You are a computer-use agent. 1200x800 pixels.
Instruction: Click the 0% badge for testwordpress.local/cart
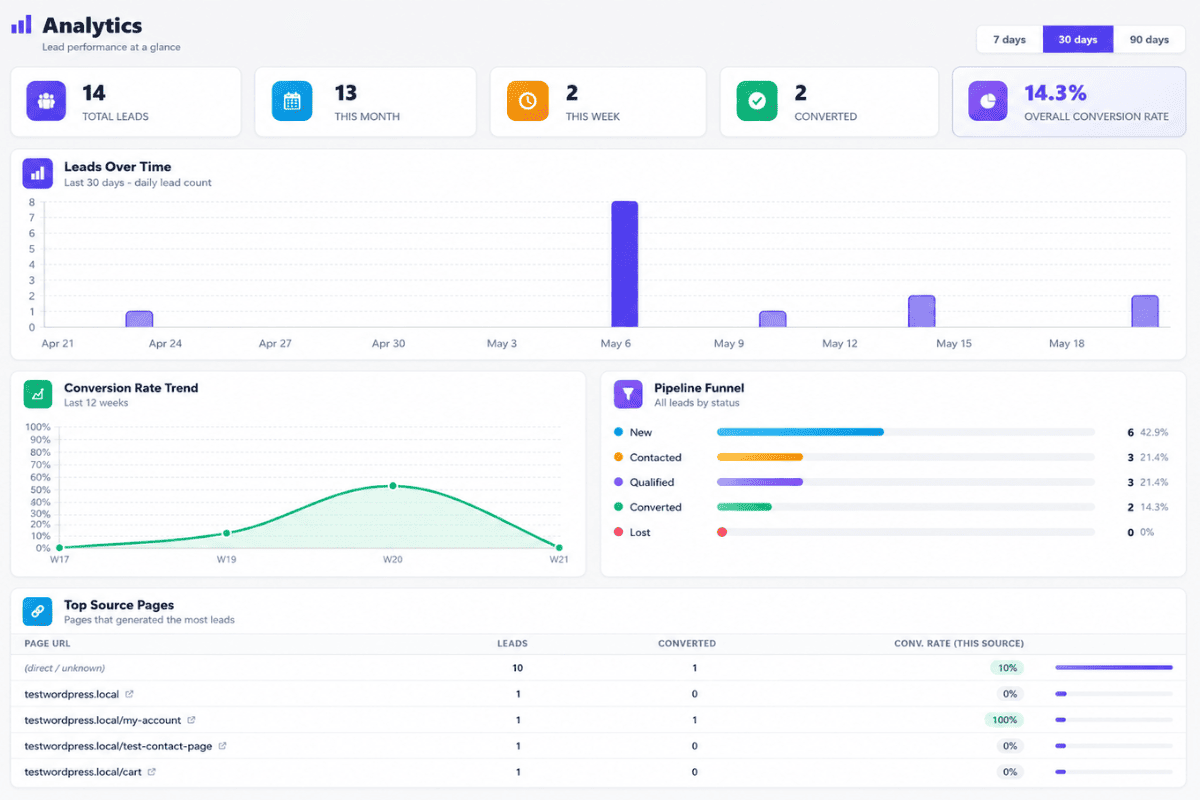(1010, 772)
